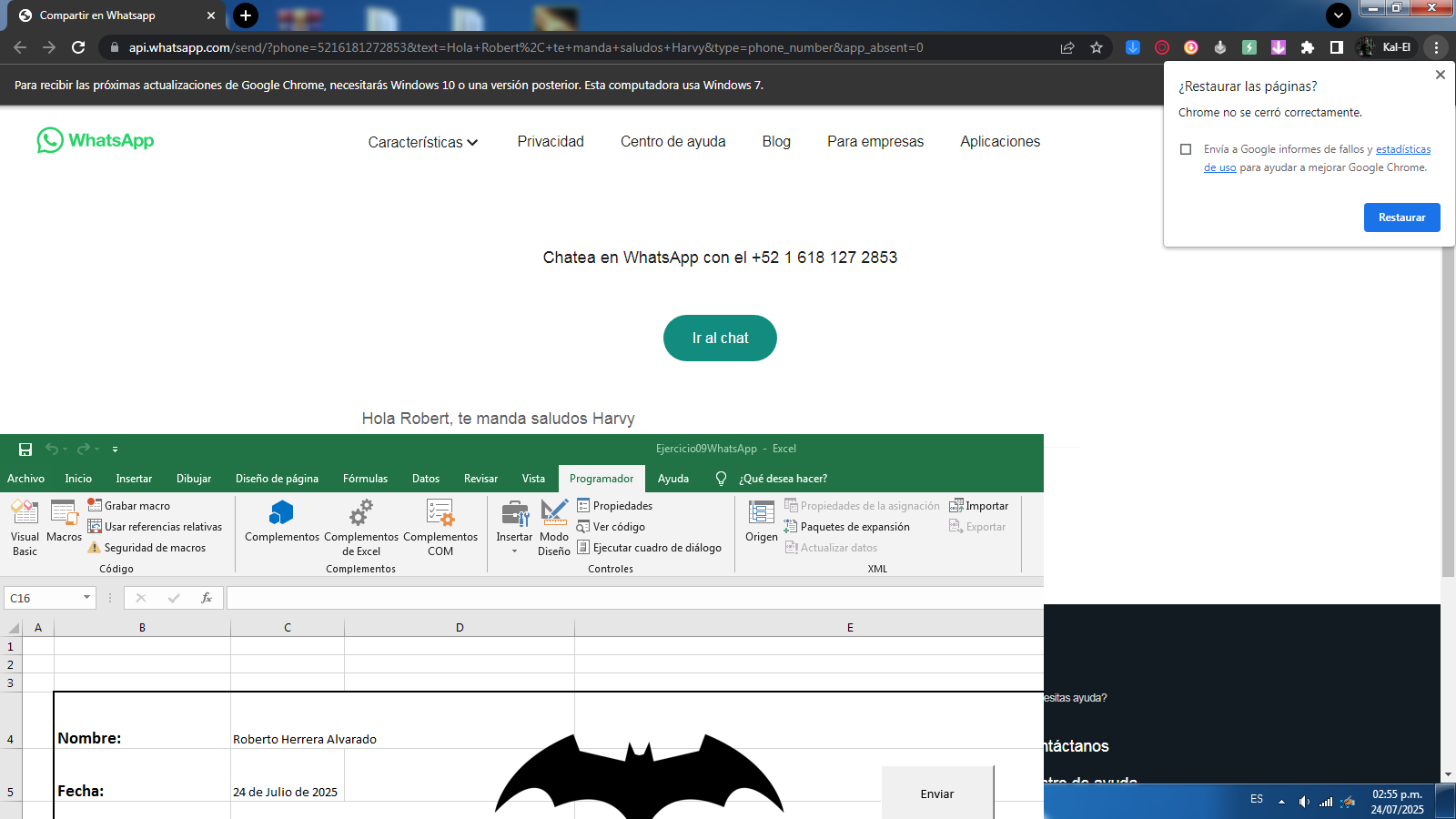Open the Archivo menu tab
The width and height of the screenshot is (1456, 819).
coord(25,479)
